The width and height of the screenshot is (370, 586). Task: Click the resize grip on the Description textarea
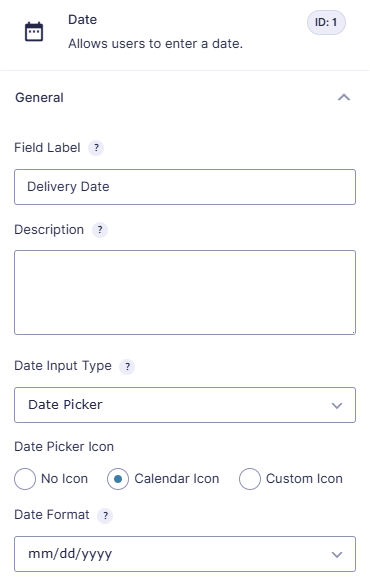(353, 331)
